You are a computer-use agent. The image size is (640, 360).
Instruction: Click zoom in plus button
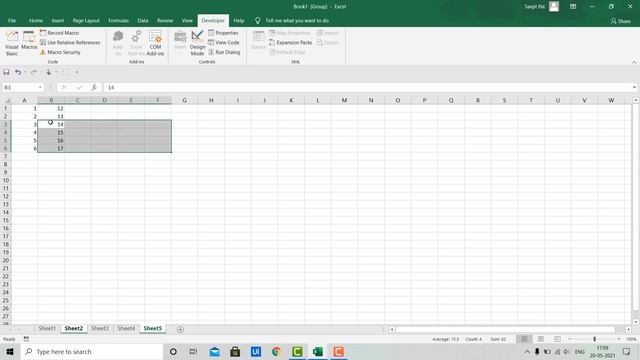tap(619, 339)
